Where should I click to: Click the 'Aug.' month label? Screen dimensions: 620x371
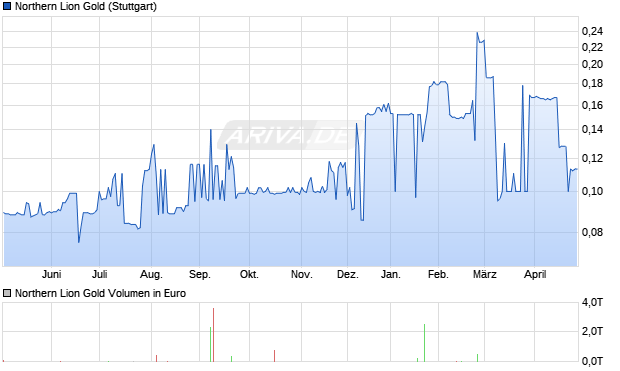pos(151,274)
